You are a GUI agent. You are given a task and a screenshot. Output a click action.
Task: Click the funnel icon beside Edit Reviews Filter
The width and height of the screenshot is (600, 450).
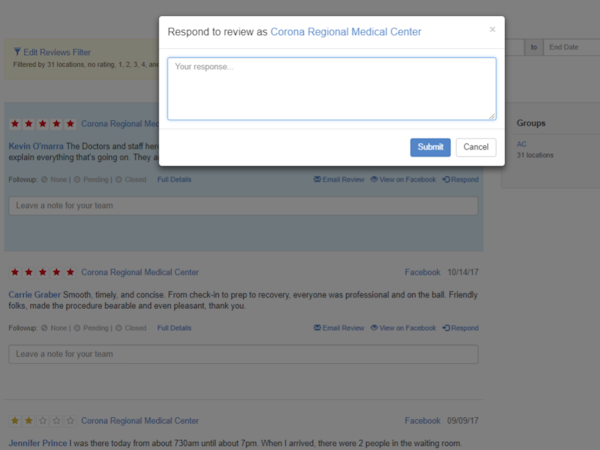pos(17,52)
